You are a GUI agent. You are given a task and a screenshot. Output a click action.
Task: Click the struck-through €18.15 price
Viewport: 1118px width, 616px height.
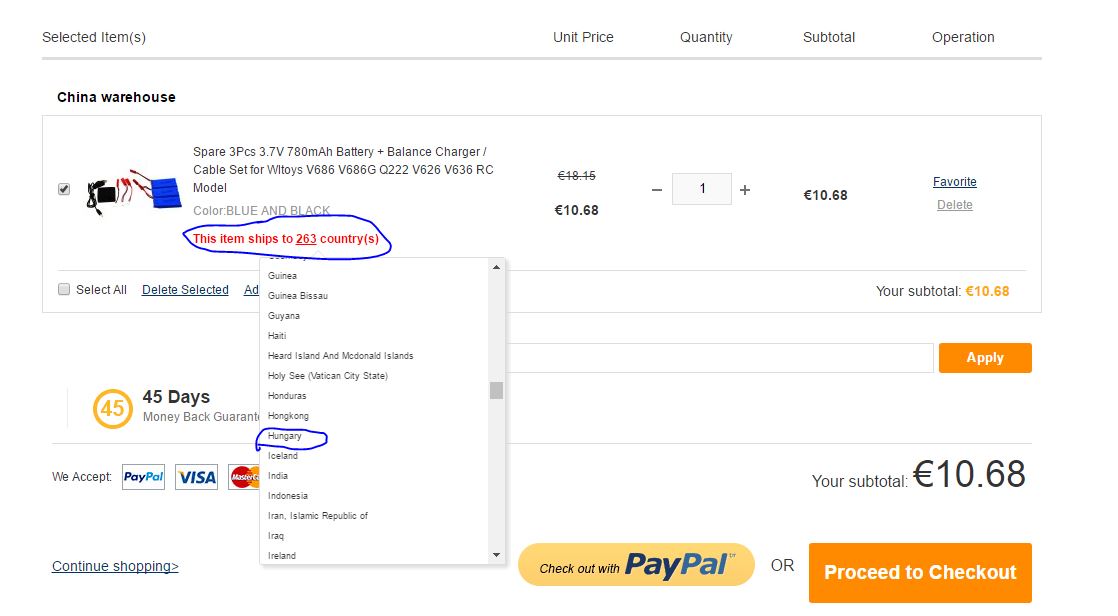(x=576, y=175)
